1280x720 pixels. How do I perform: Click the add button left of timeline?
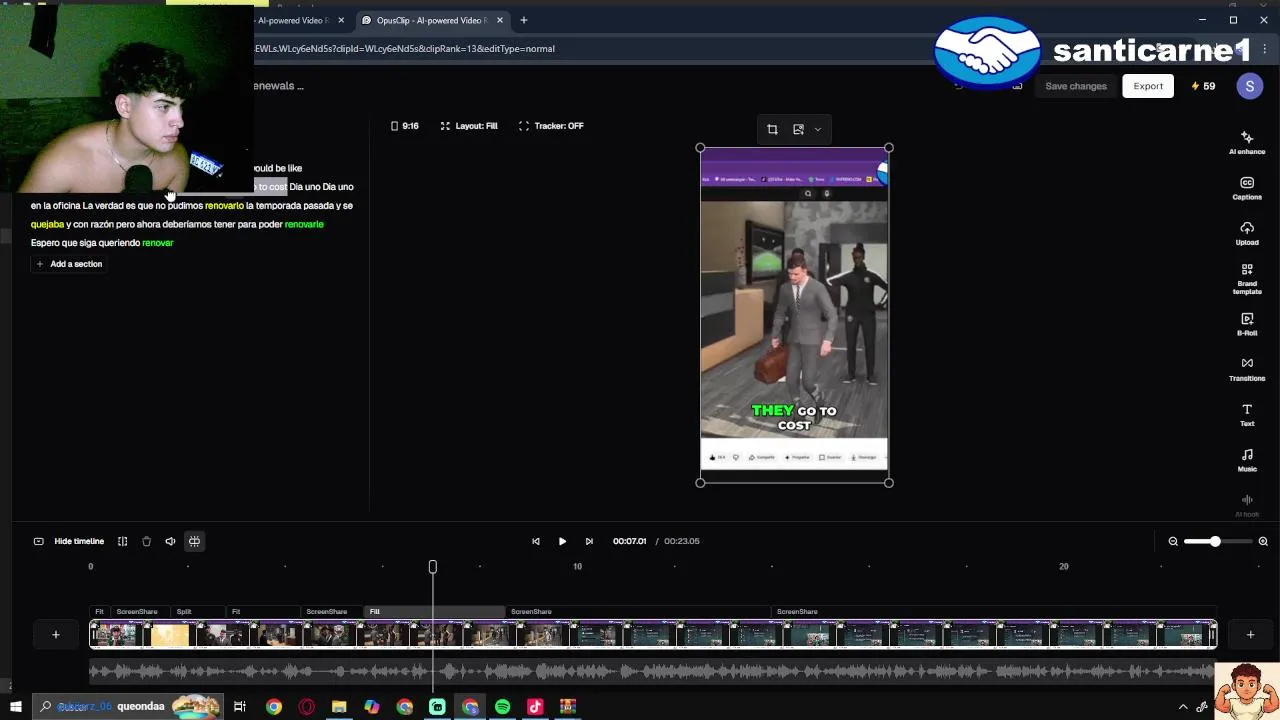[x=56, y=634]
